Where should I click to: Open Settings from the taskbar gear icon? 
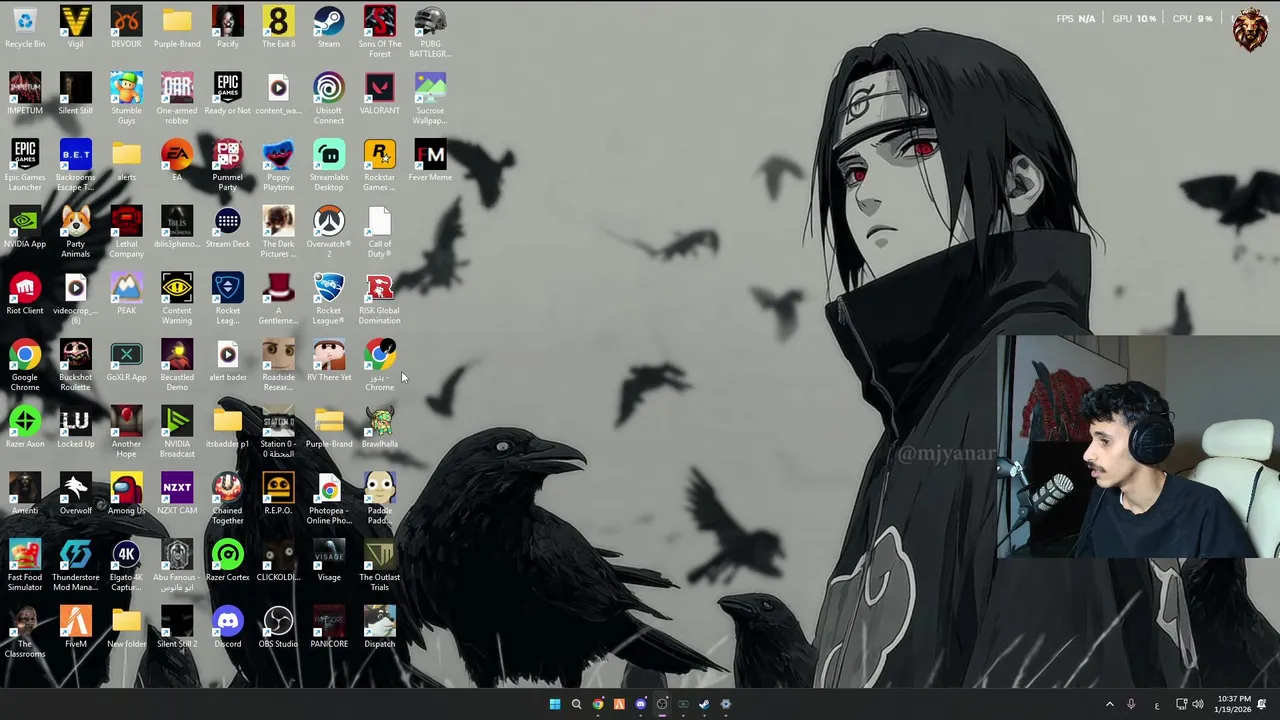click(x=726, y=704)
